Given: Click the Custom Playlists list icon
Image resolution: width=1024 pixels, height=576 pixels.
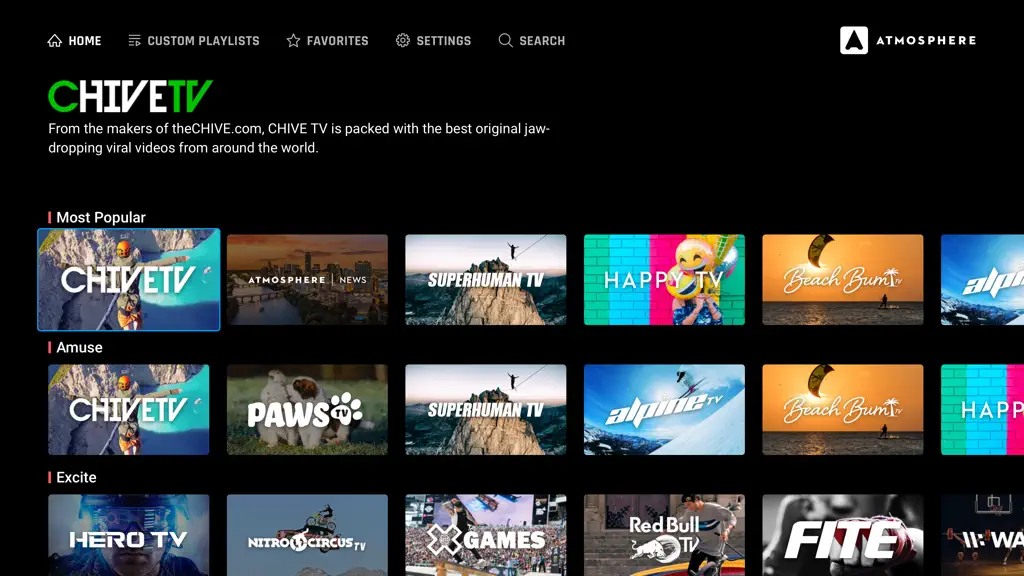Looking at the screenshot, I should pos(135,40).
